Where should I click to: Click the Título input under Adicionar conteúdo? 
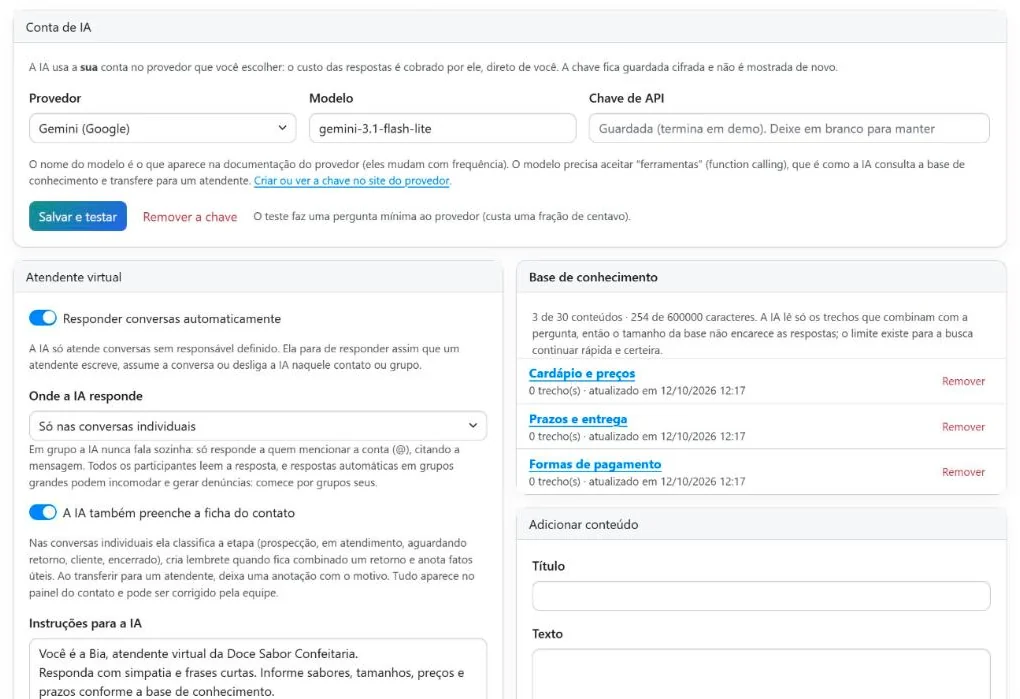[x=761, y=596]
